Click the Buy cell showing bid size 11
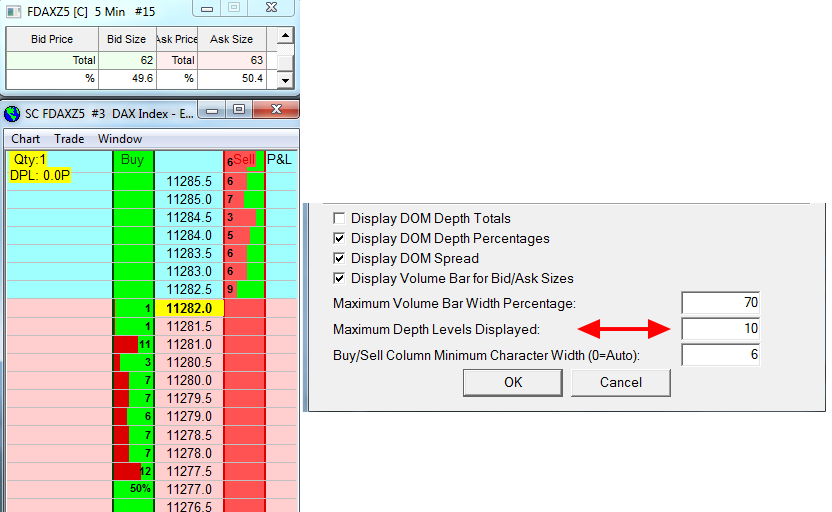The height and width of the screenshot is (512, 832). 133,344
